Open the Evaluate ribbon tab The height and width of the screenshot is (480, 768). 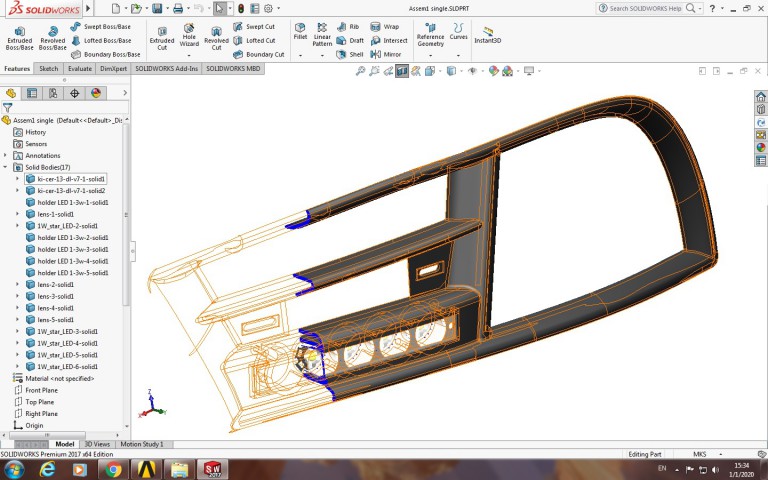coord(80,69)
